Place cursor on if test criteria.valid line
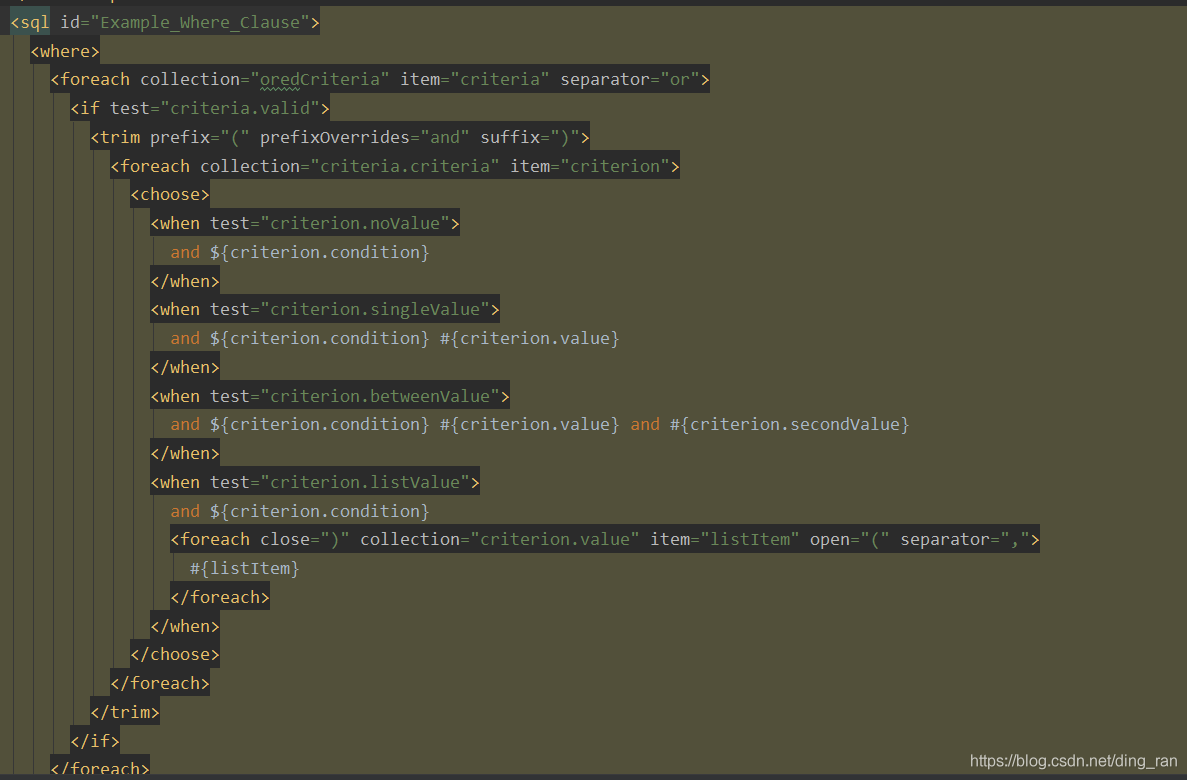 pyautogui.click(x=200, y=108)
